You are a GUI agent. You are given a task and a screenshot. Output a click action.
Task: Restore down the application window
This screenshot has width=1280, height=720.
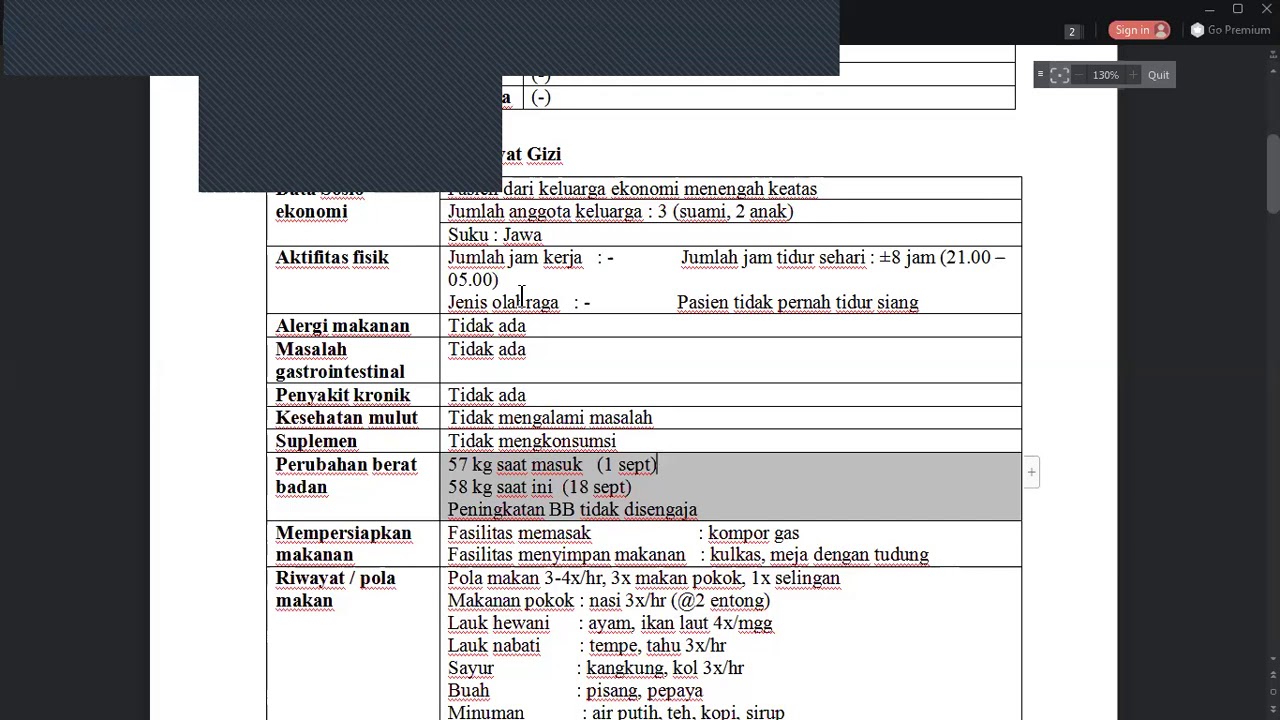[x=1237, y=9]
